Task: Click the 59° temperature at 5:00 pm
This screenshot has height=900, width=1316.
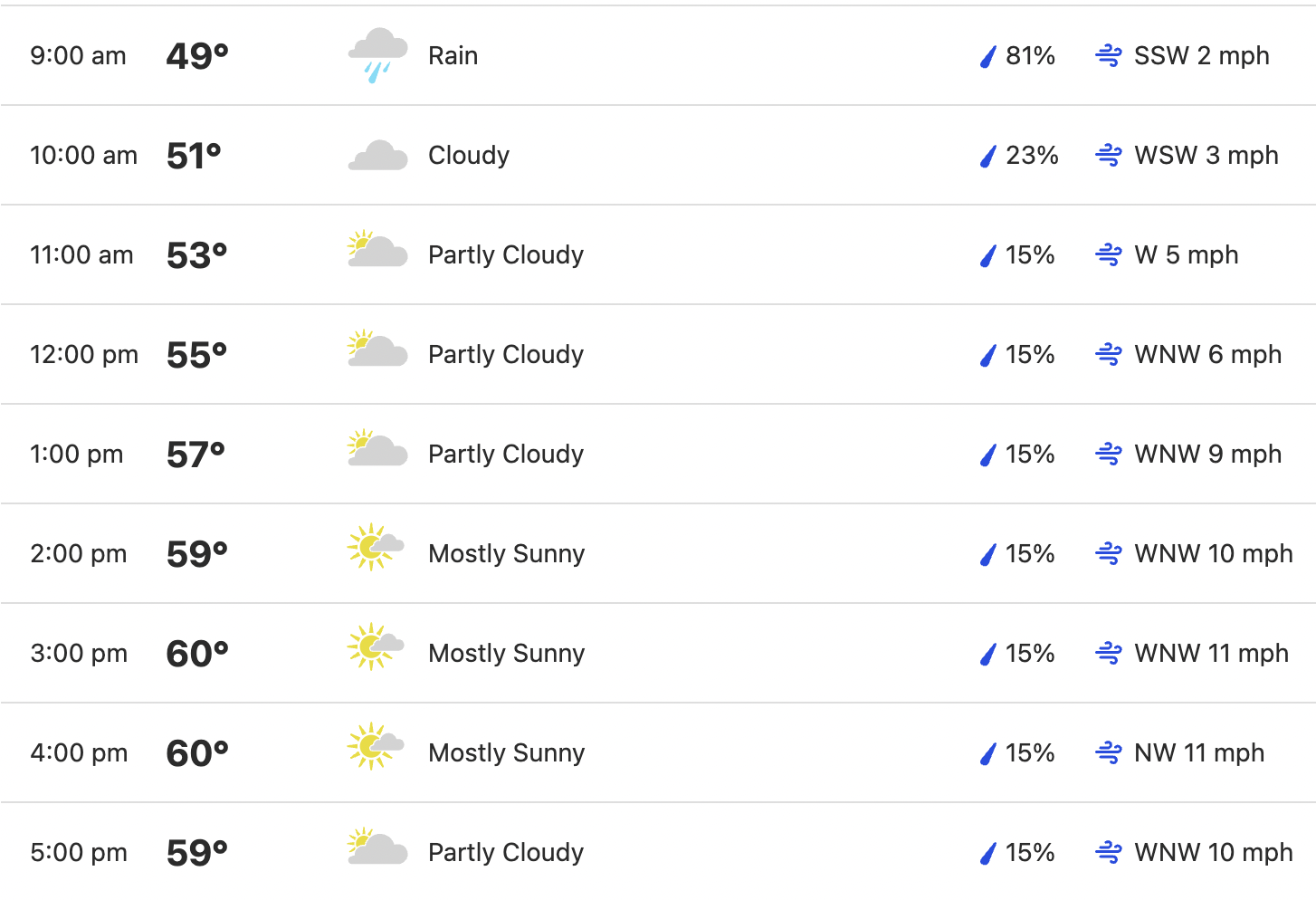Action: pyautogui.click(x=197, y=853)
